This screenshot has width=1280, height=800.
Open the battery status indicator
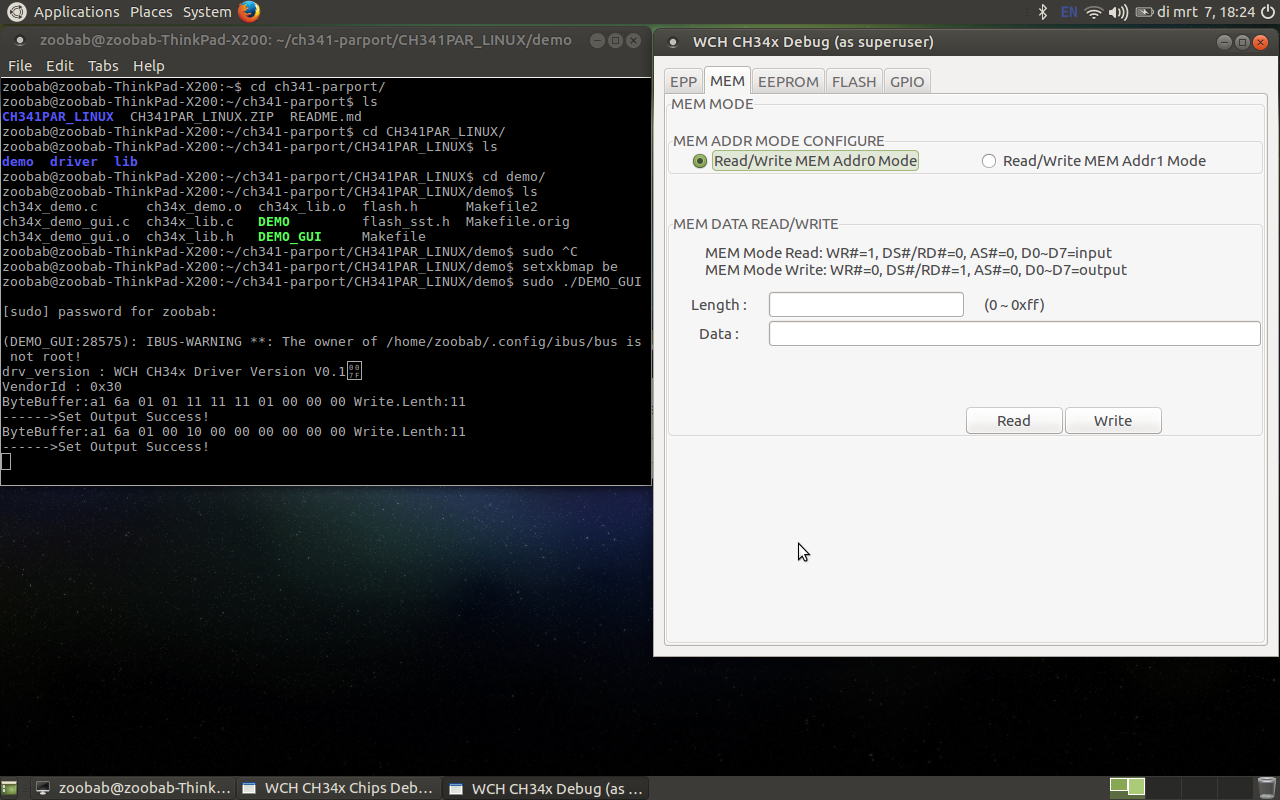click(x=1143, y=12)
